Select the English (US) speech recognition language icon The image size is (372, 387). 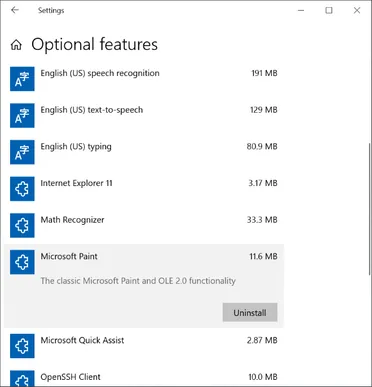(x=22, y=79)
